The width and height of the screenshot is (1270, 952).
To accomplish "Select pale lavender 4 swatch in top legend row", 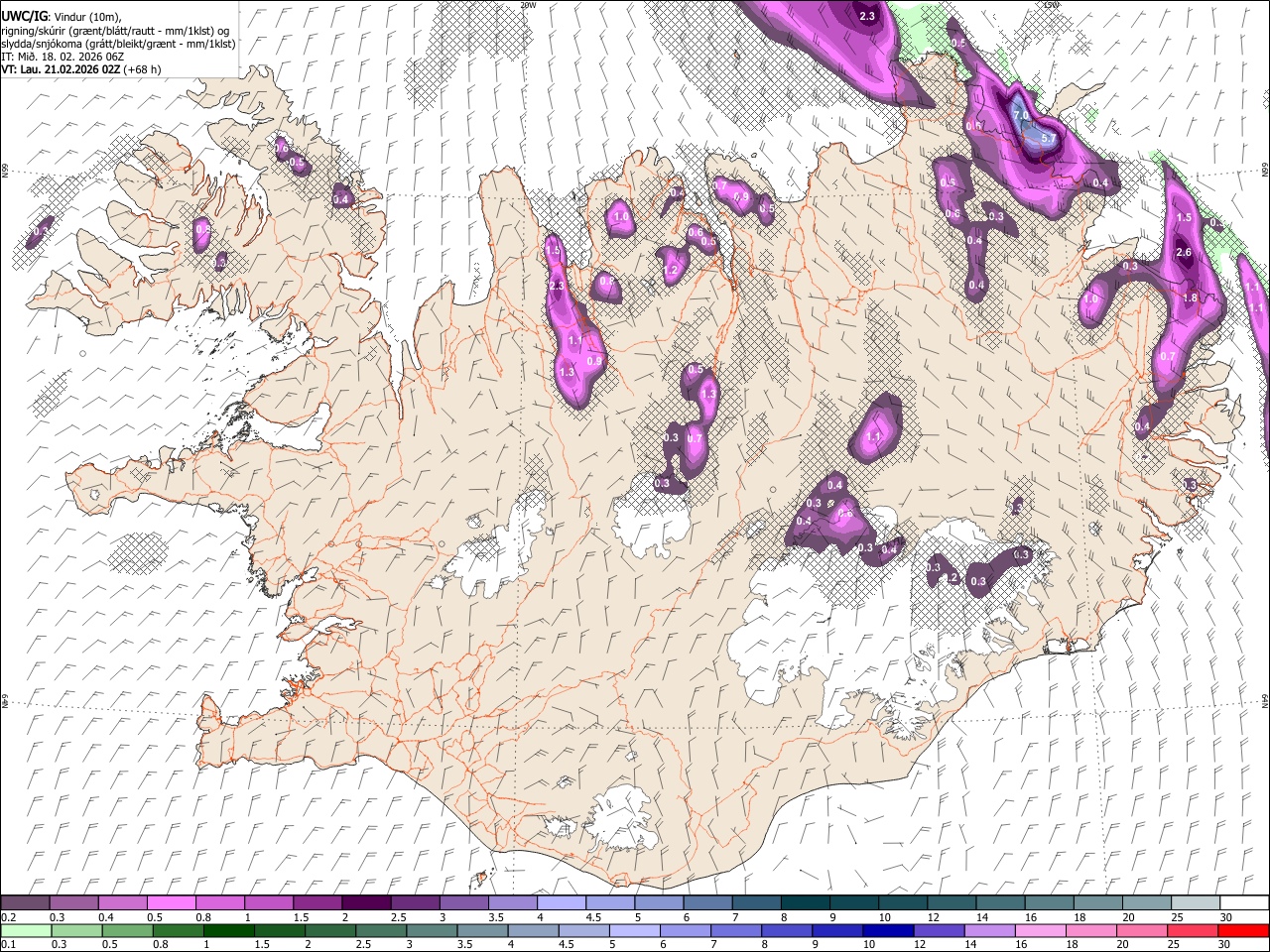I will (561, 903).
